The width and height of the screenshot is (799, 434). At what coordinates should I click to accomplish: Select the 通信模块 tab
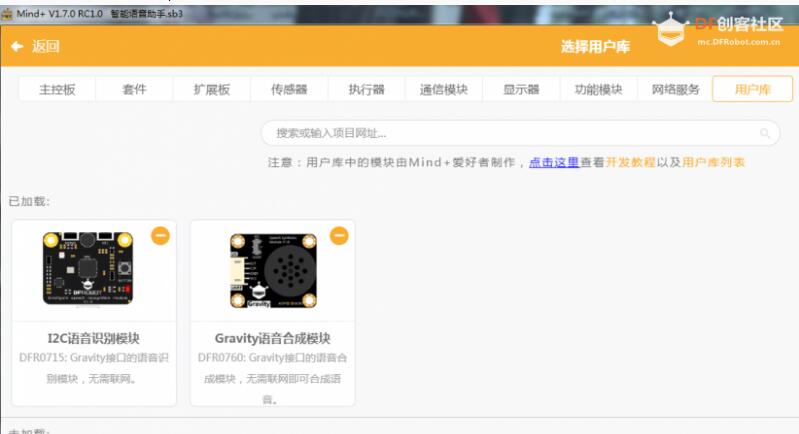point(444,89)
